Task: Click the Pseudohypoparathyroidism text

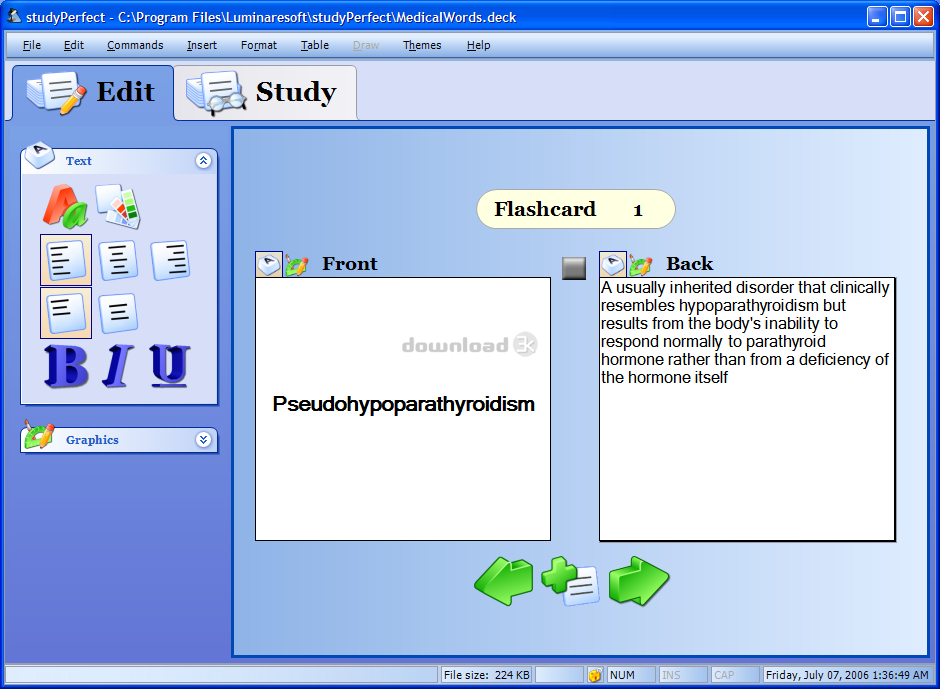Action: [x=403, y=404]
